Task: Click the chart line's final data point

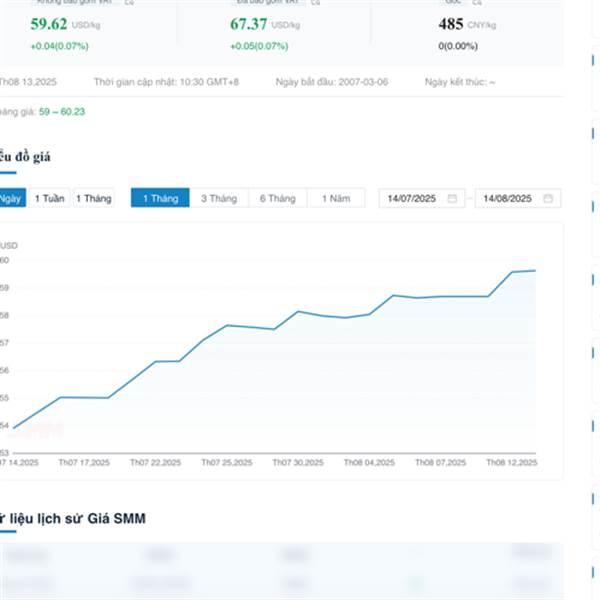Action: tap(535, 271)
